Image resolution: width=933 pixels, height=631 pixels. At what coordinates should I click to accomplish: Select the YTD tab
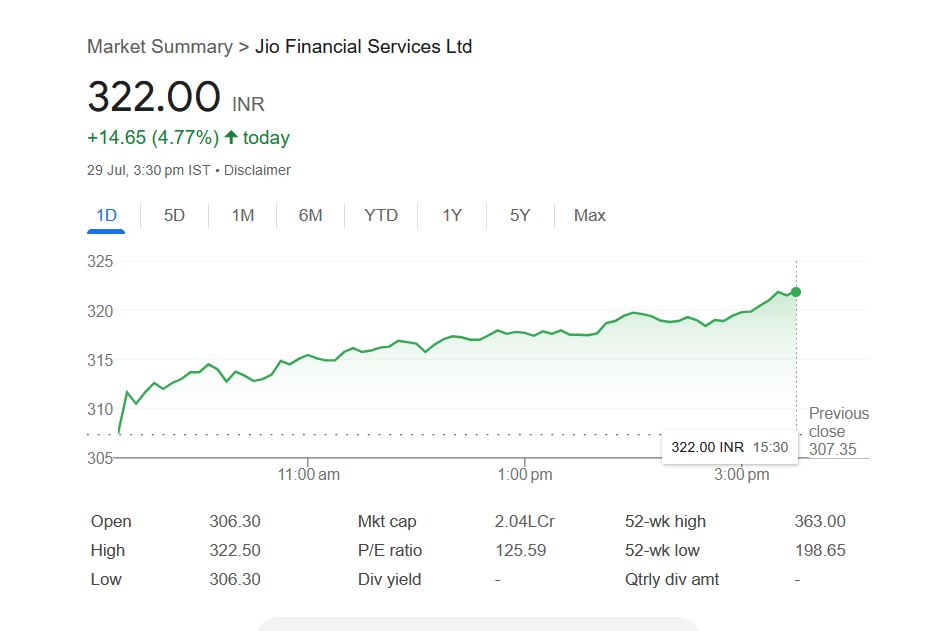click(380, 215)
